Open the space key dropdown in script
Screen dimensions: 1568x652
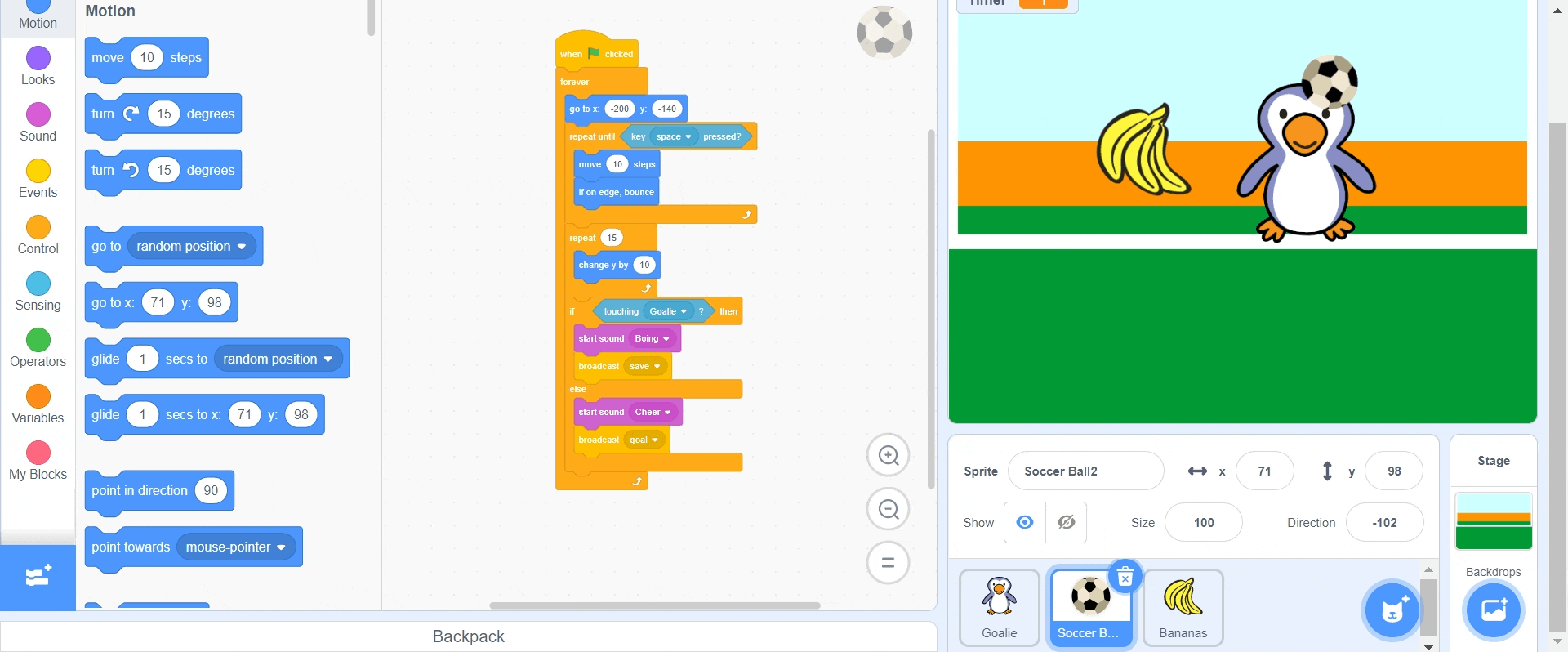(674, 136)
